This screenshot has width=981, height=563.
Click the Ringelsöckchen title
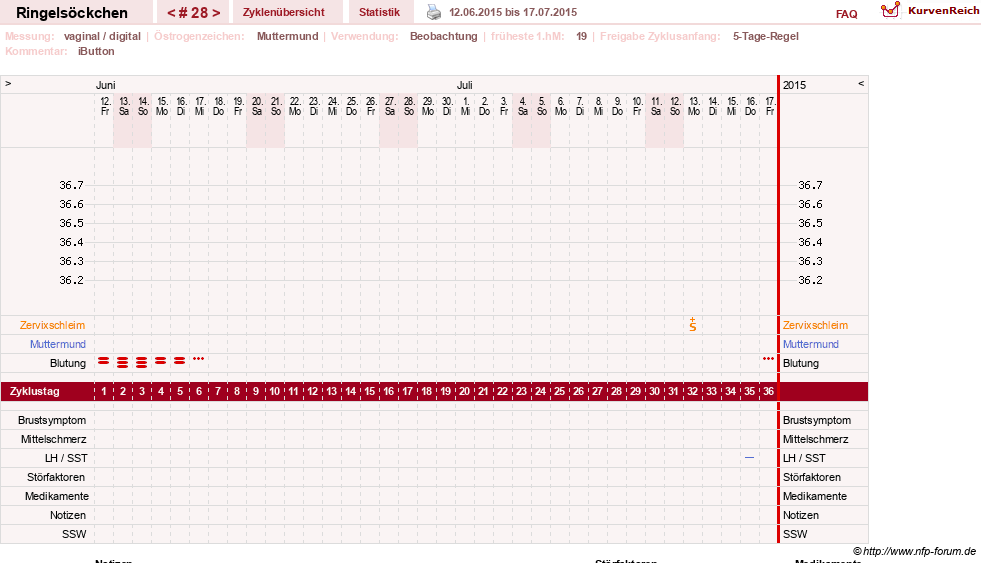coord(72,13)
